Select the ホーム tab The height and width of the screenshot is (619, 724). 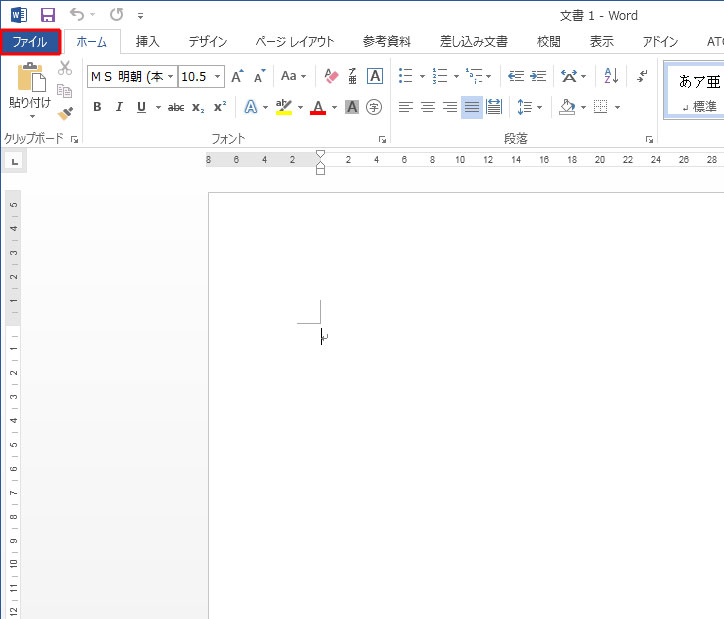[x=91, y=42]
